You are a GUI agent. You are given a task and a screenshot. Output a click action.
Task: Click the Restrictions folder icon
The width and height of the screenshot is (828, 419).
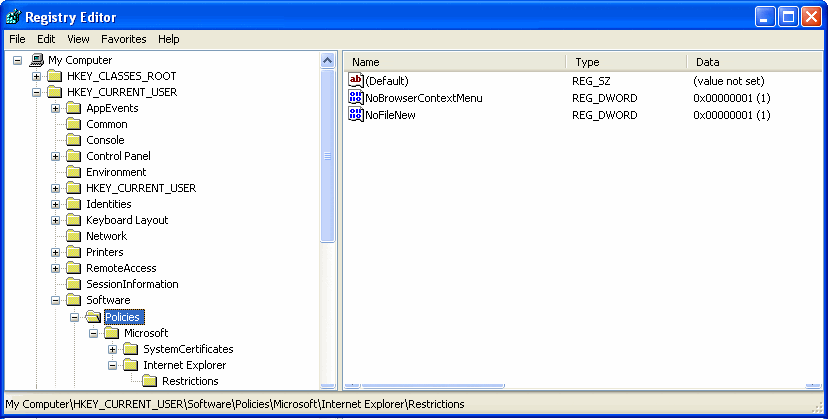(150, 381)
